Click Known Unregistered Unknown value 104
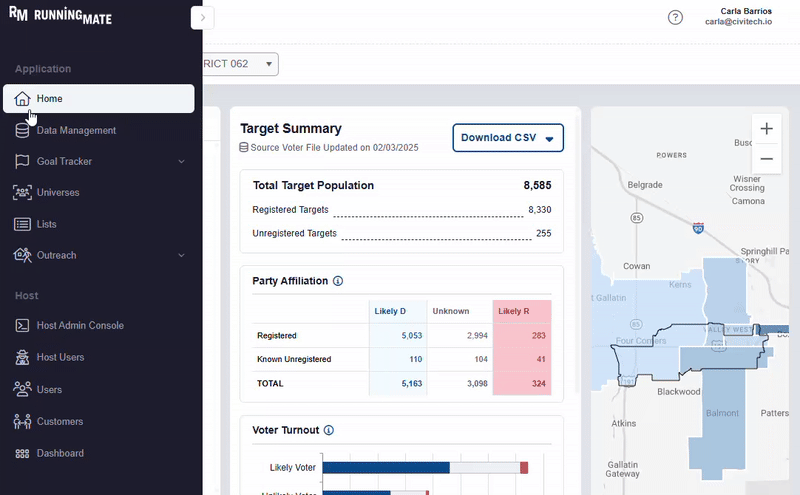 pyautogui.click(x=481, y=359)
